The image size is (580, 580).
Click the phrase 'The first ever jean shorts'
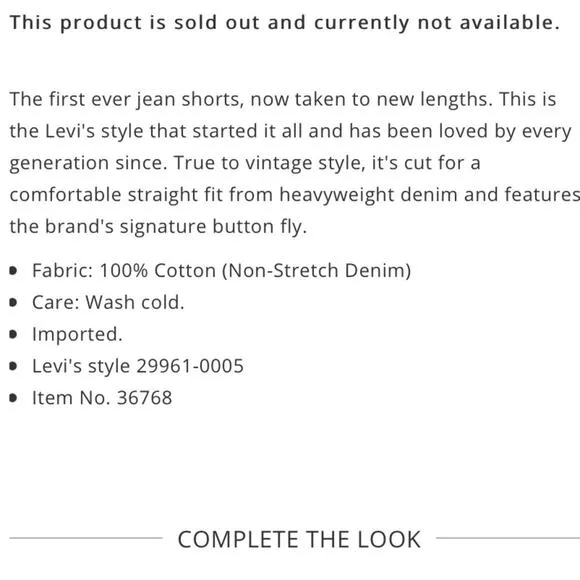[127, 100]
